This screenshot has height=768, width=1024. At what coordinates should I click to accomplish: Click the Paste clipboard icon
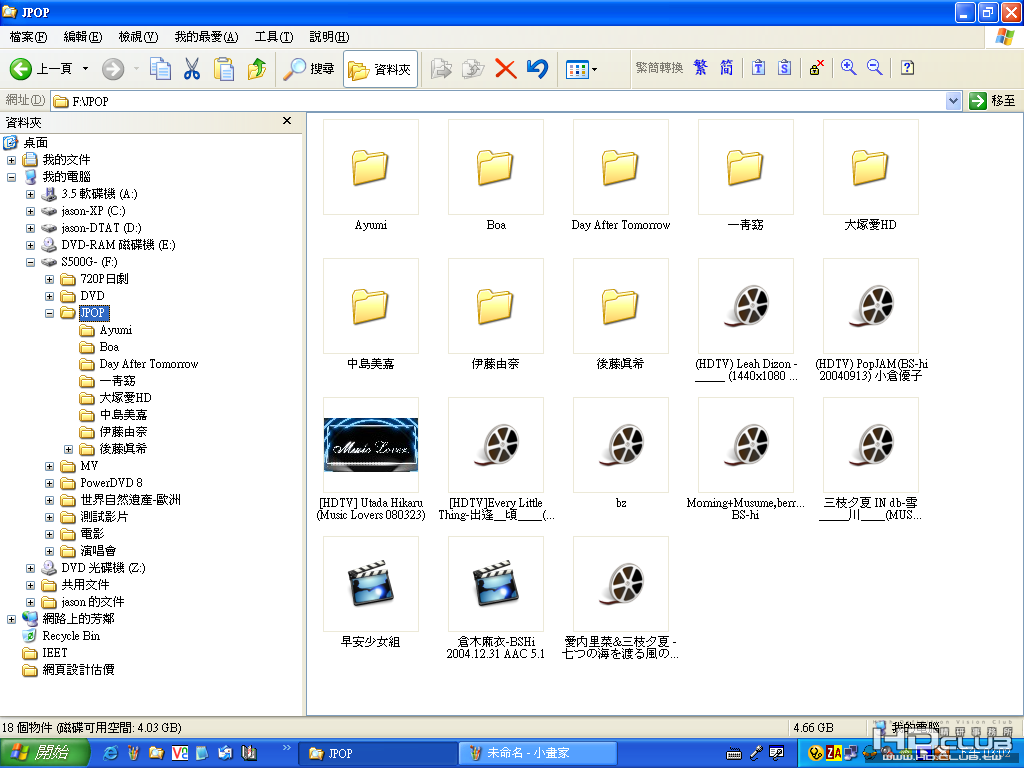[x=224, y=69]
